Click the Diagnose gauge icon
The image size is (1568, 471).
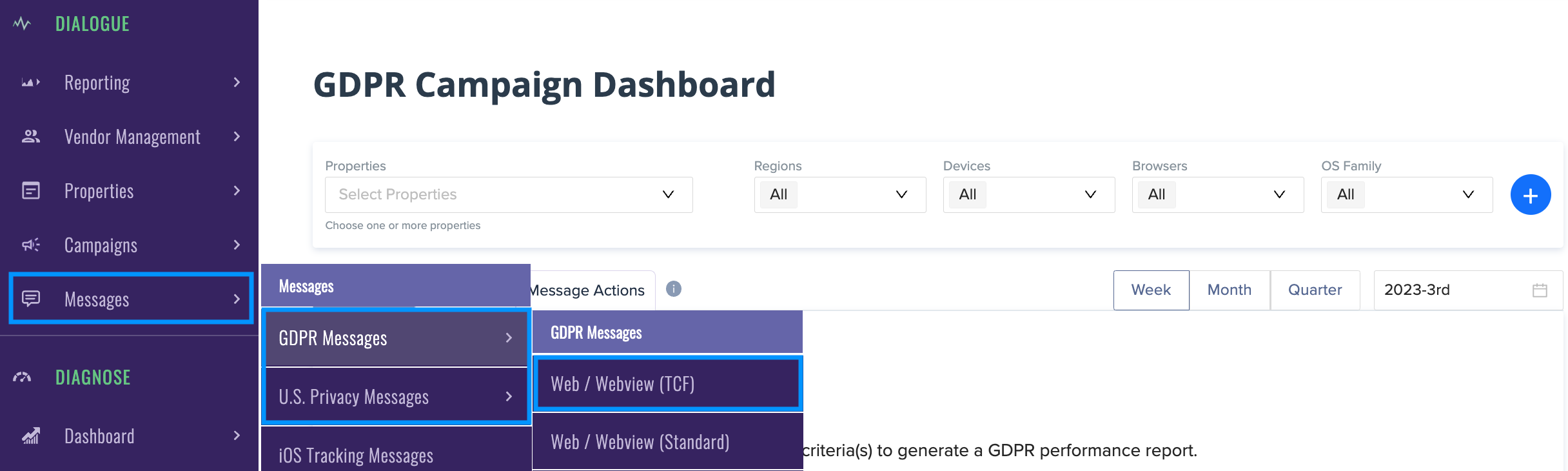(x=22, y=377)
